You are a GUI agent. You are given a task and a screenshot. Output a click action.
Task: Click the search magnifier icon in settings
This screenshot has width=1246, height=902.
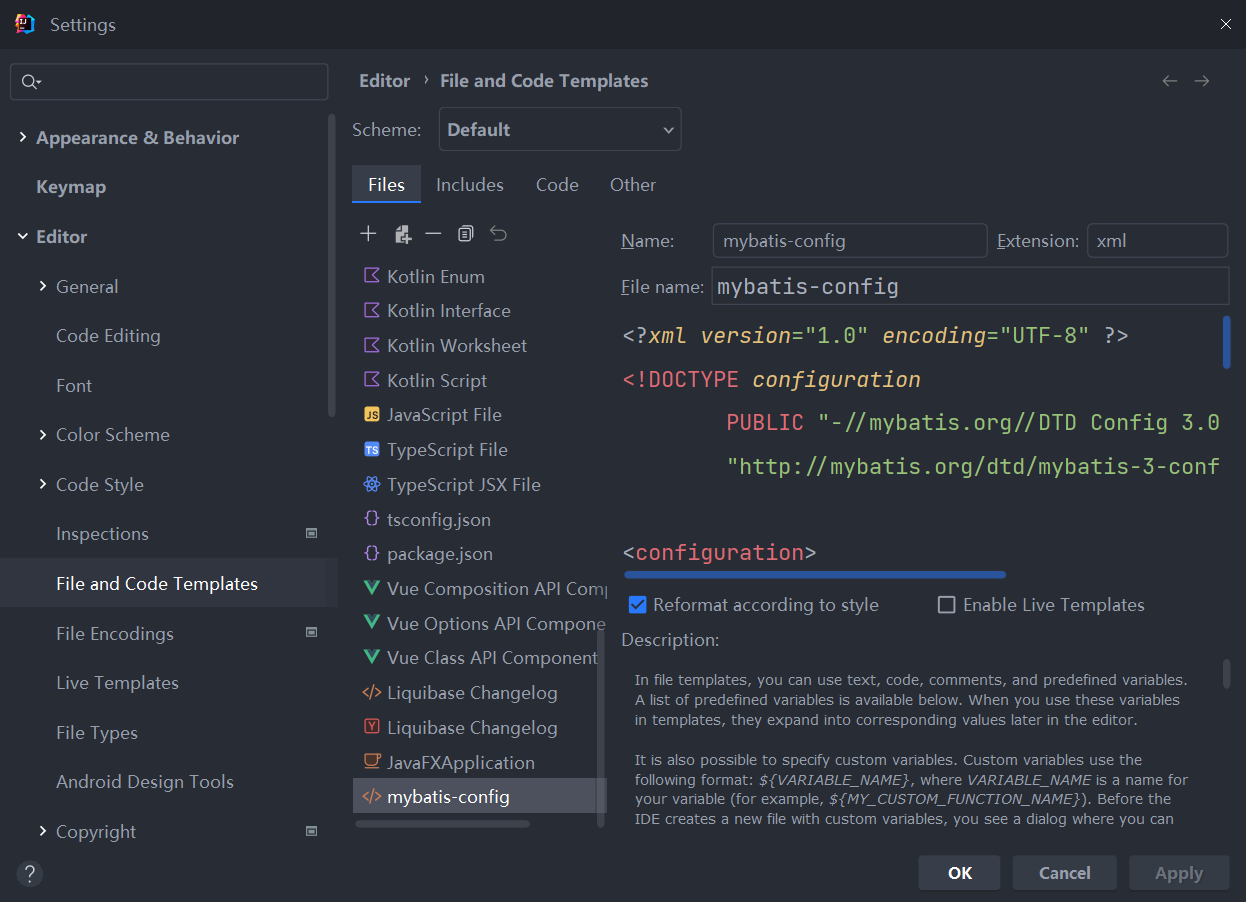point(30,82)
